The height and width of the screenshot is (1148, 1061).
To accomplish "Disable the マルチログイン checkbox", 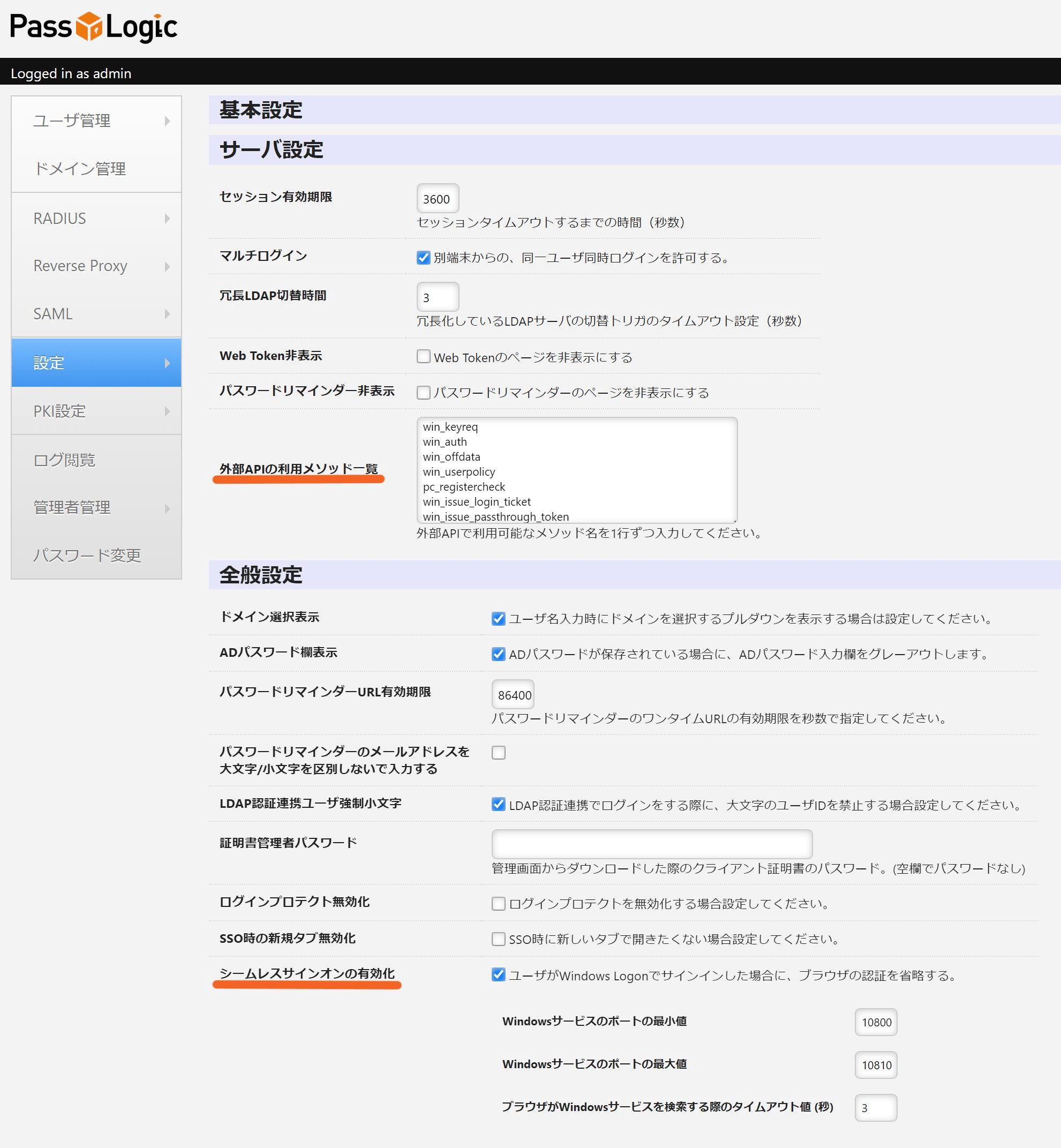I will click(424, 257).
